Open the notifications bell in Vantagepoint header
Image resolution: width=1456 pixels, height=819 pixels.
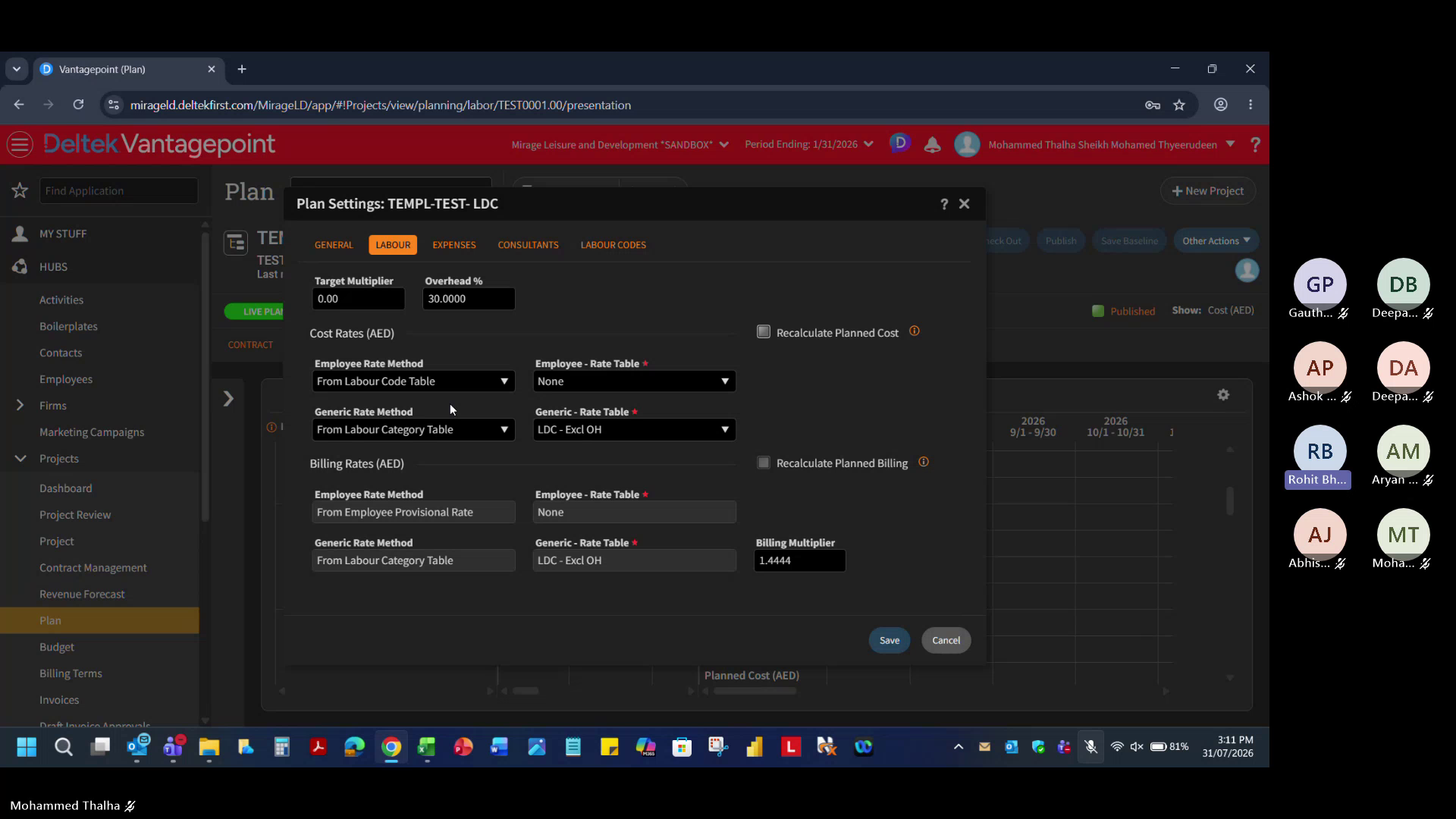pos(932,145)
